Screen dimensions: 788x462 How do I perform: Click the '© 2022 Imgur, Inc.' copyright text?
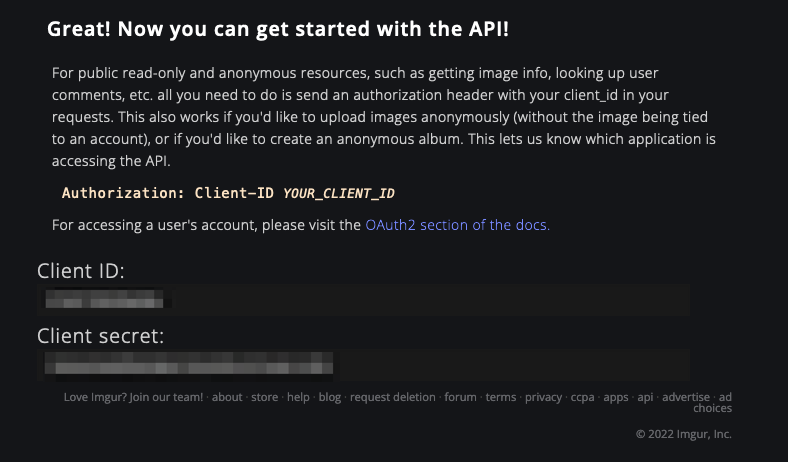(x=683, y=434)
